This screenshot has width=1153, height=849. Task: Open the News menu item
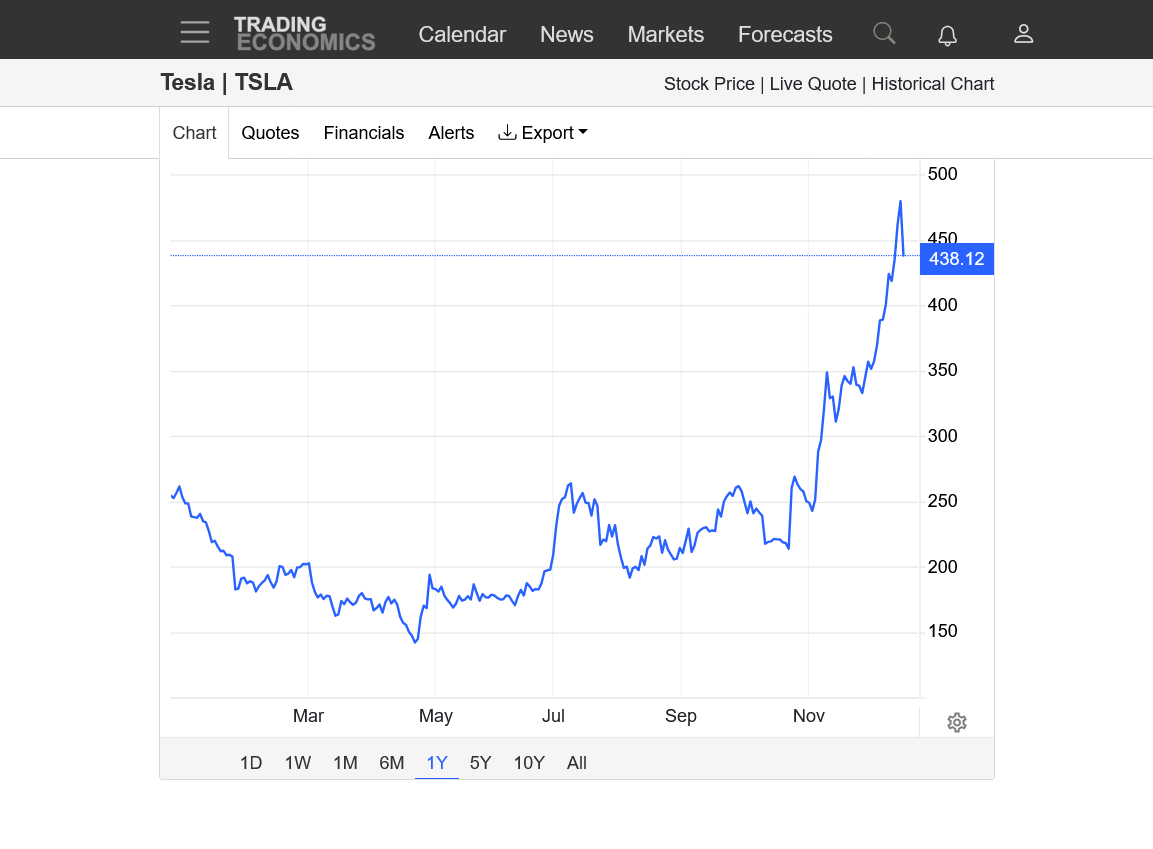(567, 34)
